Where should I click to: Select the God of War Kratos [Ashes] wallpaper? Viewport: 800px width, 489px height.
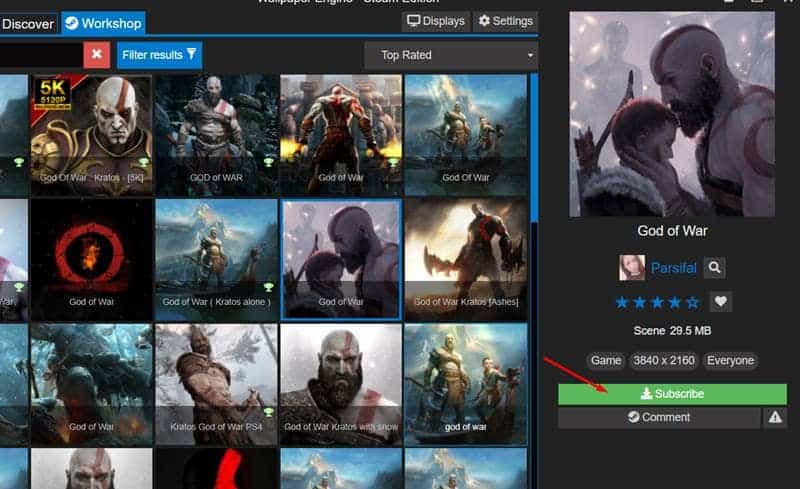coord(466,260)
